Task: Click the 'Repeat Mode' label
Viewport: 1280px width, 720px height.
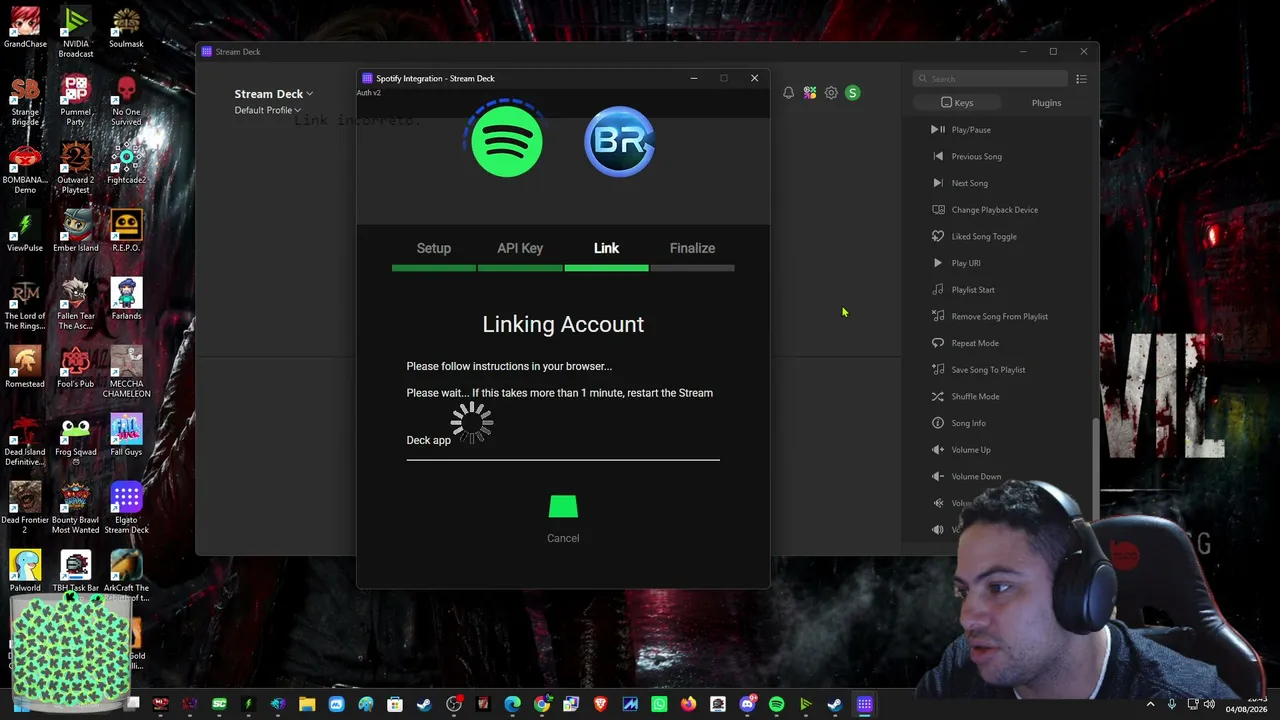Action: [975, 343]
